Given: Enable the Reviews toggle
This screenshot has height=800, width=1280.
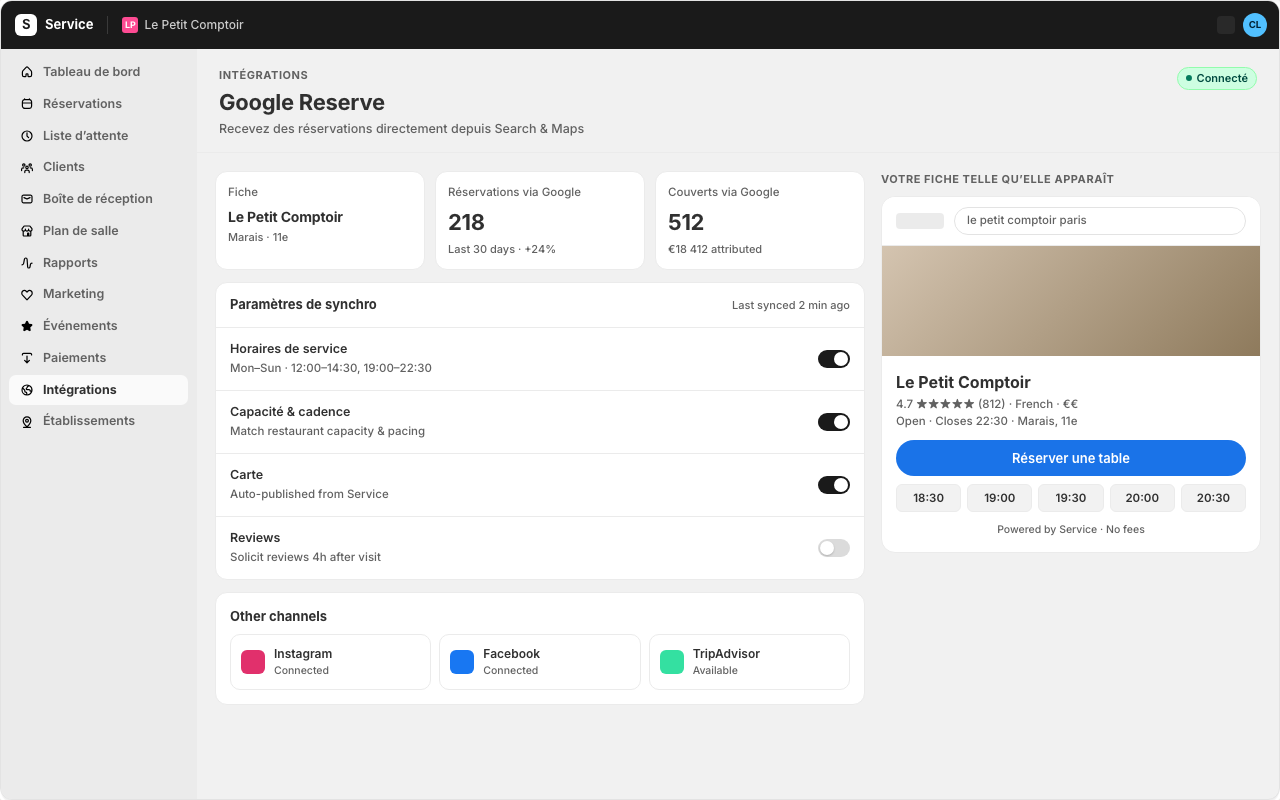Looking at the screenshot, I should pyautogui.click(x=834, y=548).
